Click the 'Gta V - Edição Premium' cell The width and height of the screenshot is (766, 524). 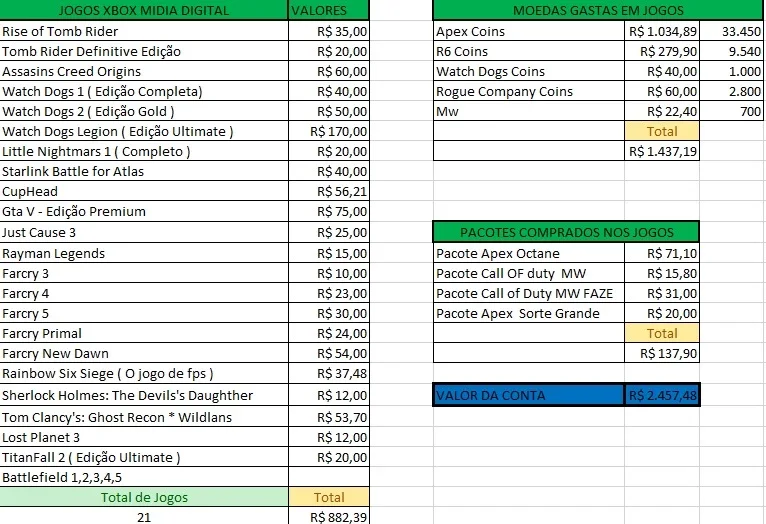point(144,211)
